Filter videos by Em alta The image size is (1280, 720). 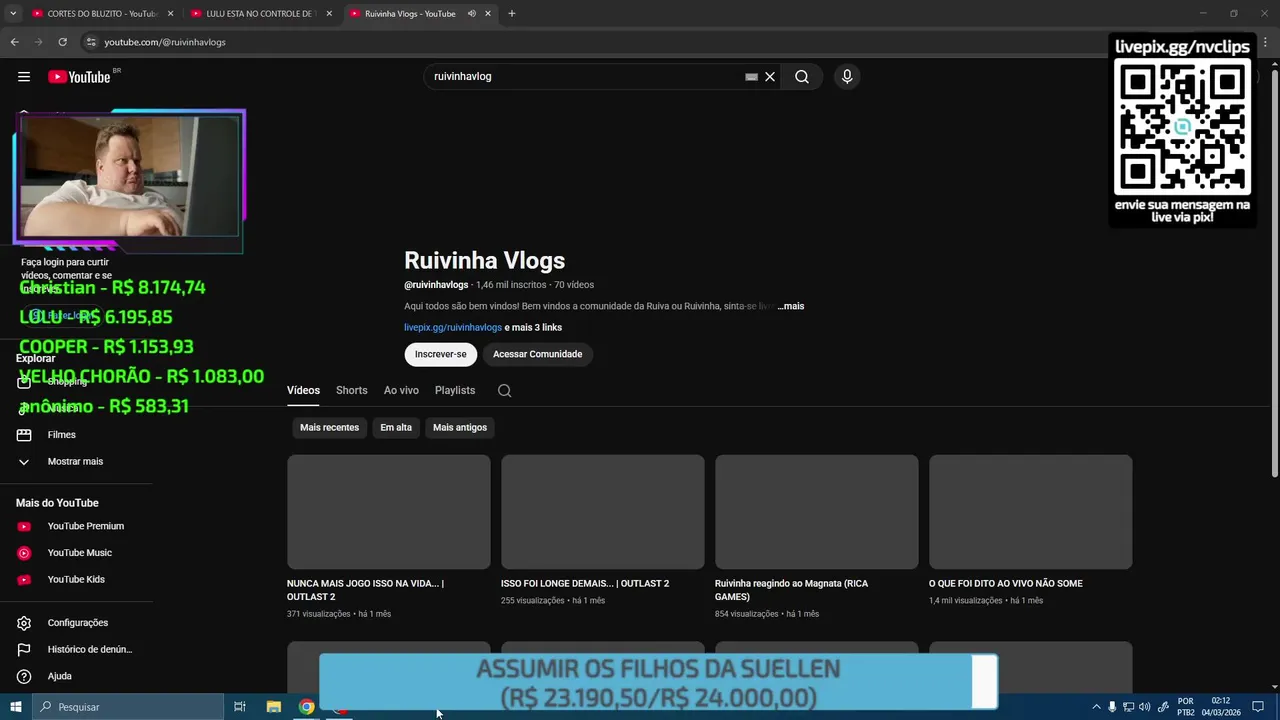[396, 428]
